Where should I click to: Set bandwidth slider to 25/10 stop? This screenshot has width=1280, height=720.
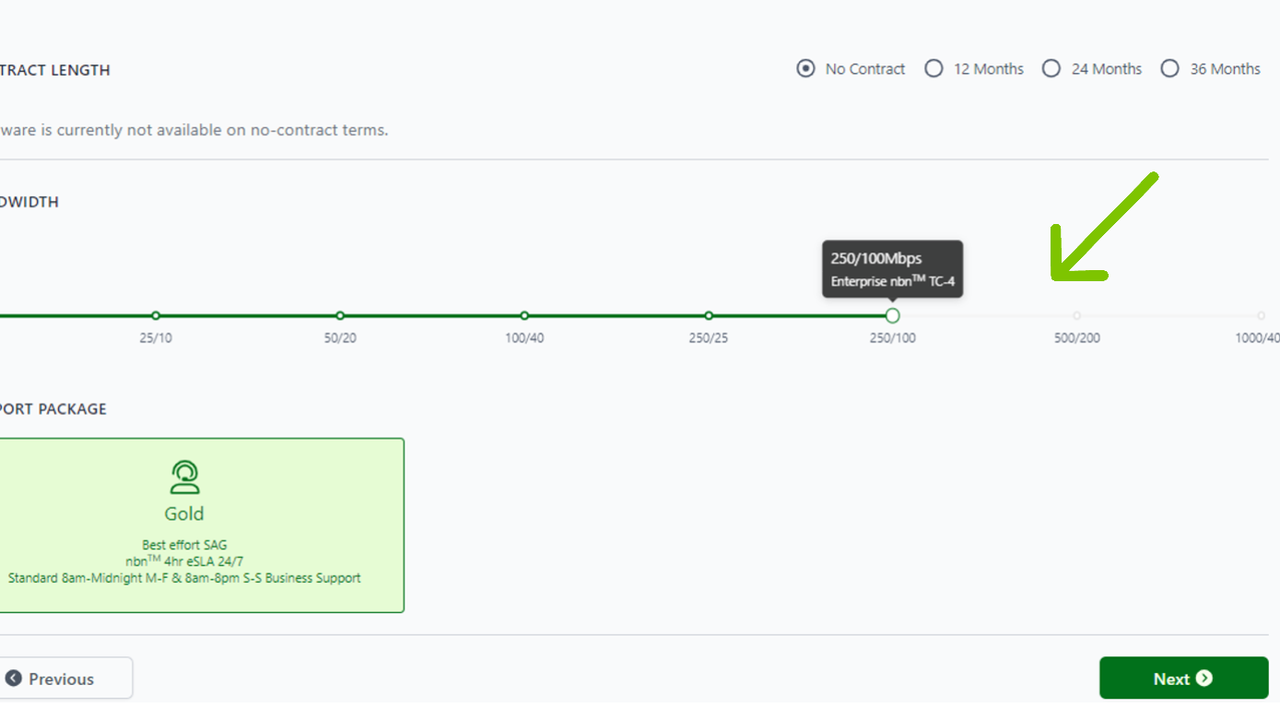(x=156, y=316)
